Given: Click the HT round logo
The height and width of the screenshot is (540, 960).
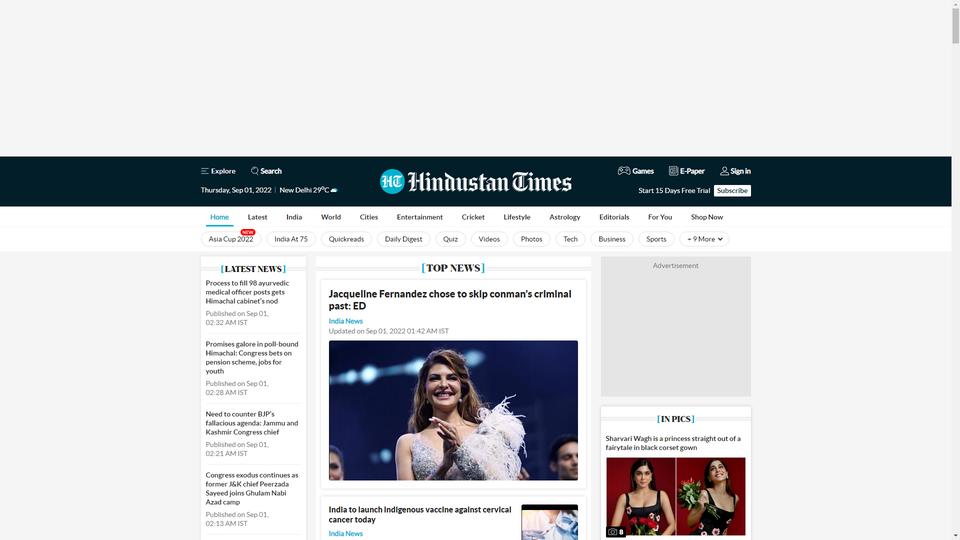Looking at the screenshot, I should click(392, 182).
